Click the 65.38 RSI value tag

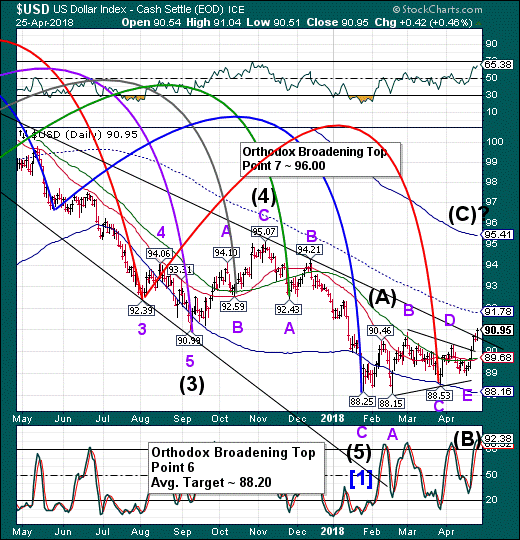point(498,64)
